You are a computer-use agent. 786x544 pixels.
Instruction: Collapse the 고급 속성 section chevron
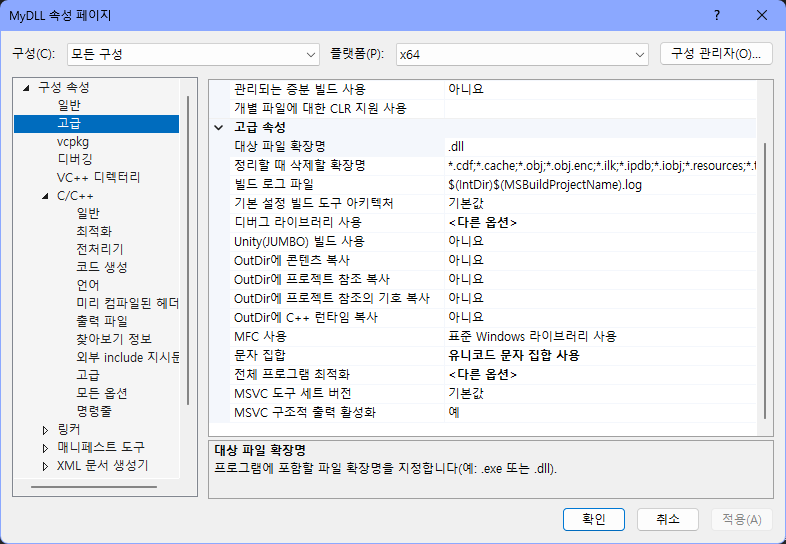(x=219, y=127)
